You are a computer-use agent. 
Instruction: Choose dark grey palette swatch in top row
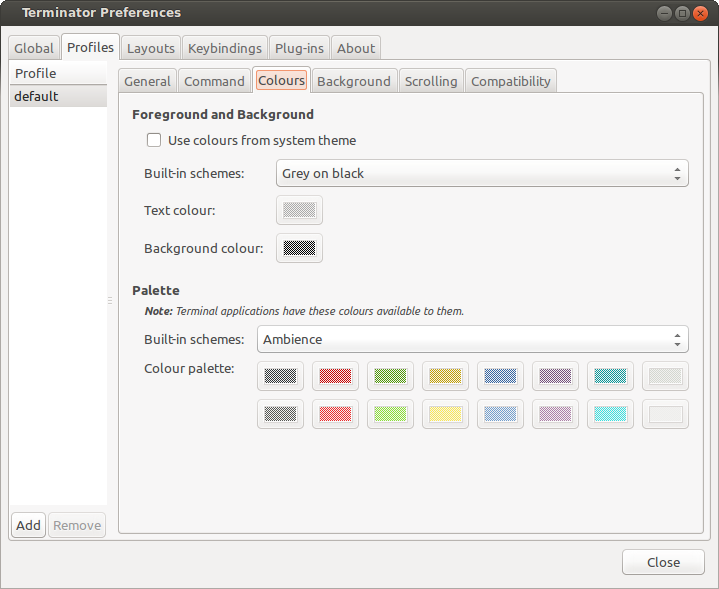pos(280,376)
